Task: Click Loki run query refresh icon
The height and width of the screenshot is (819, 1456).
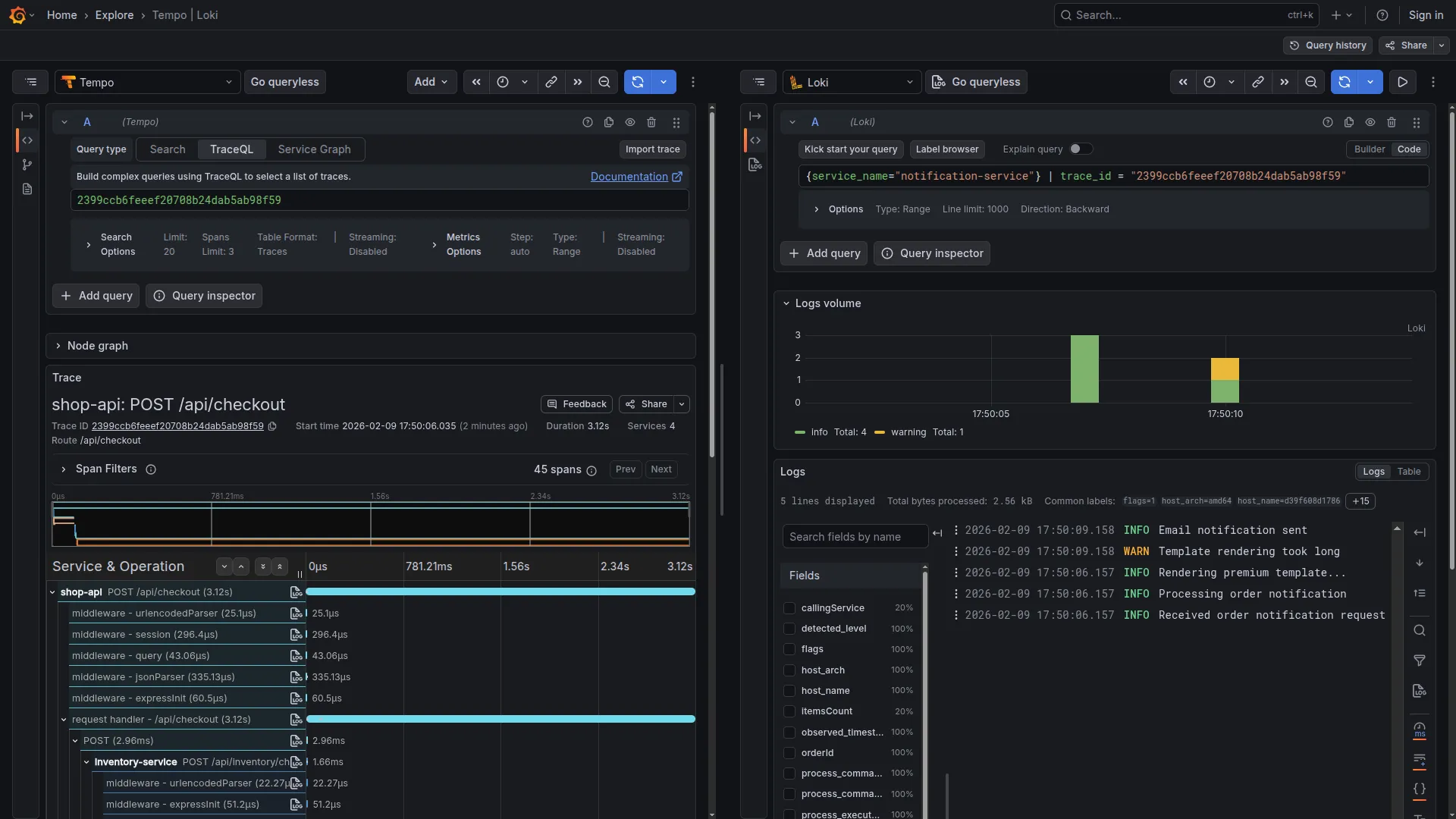Action: tap(1345, 82)
